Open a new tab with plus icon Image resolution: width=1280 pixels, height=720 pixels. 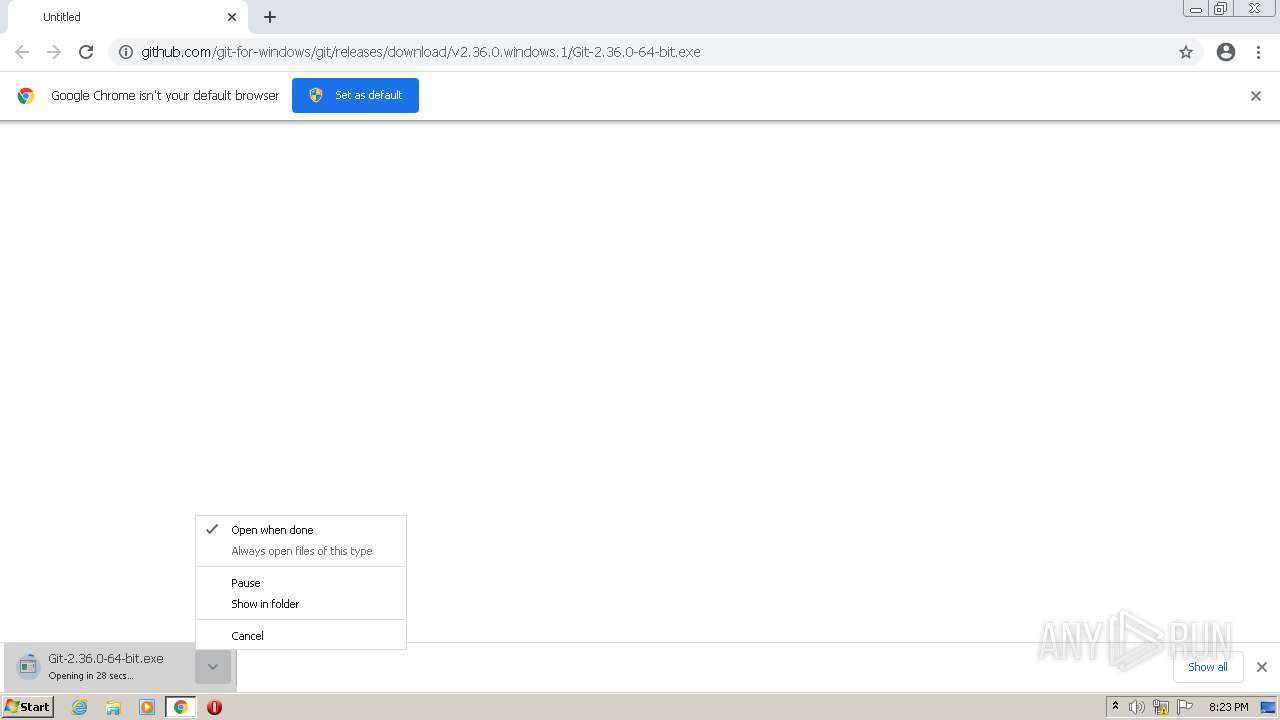click(270, 17)
